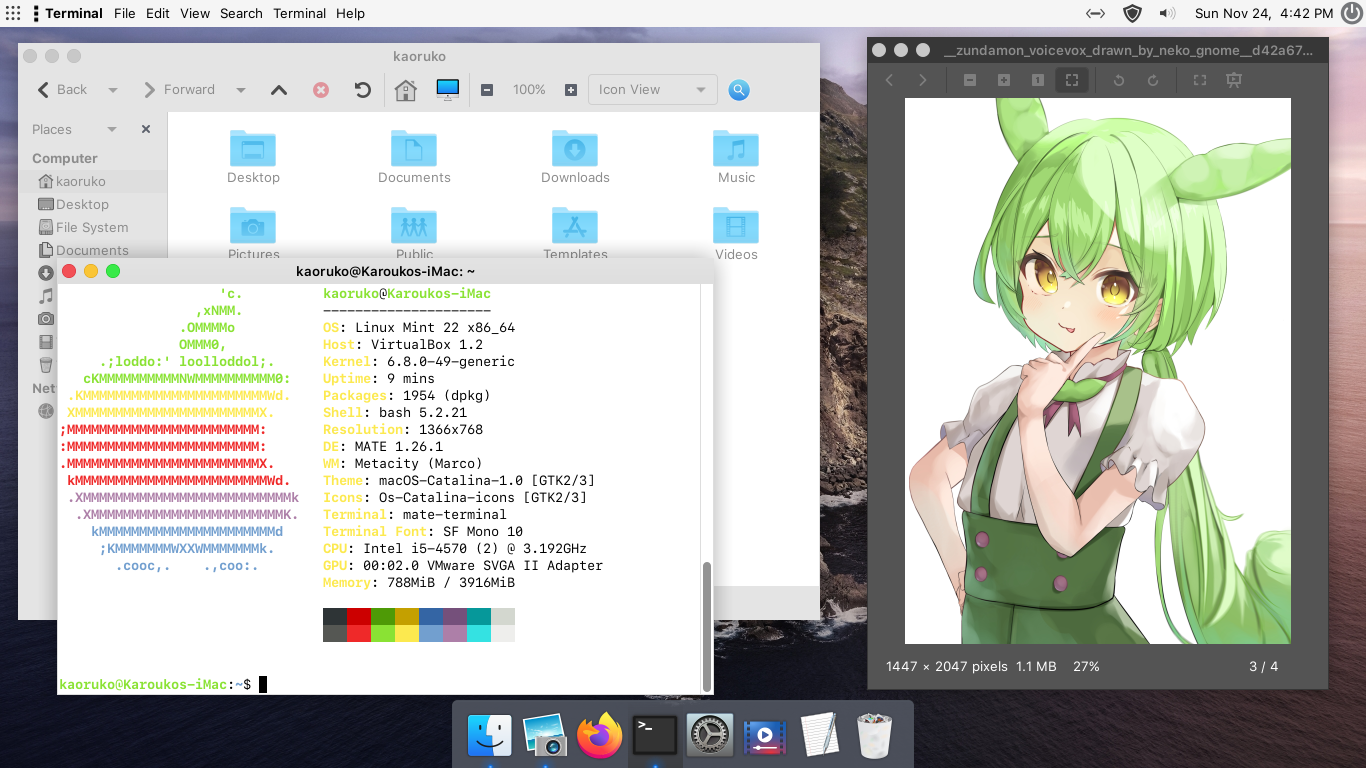Reload the kaoruko folder
1366x768 pixels.
363,90
